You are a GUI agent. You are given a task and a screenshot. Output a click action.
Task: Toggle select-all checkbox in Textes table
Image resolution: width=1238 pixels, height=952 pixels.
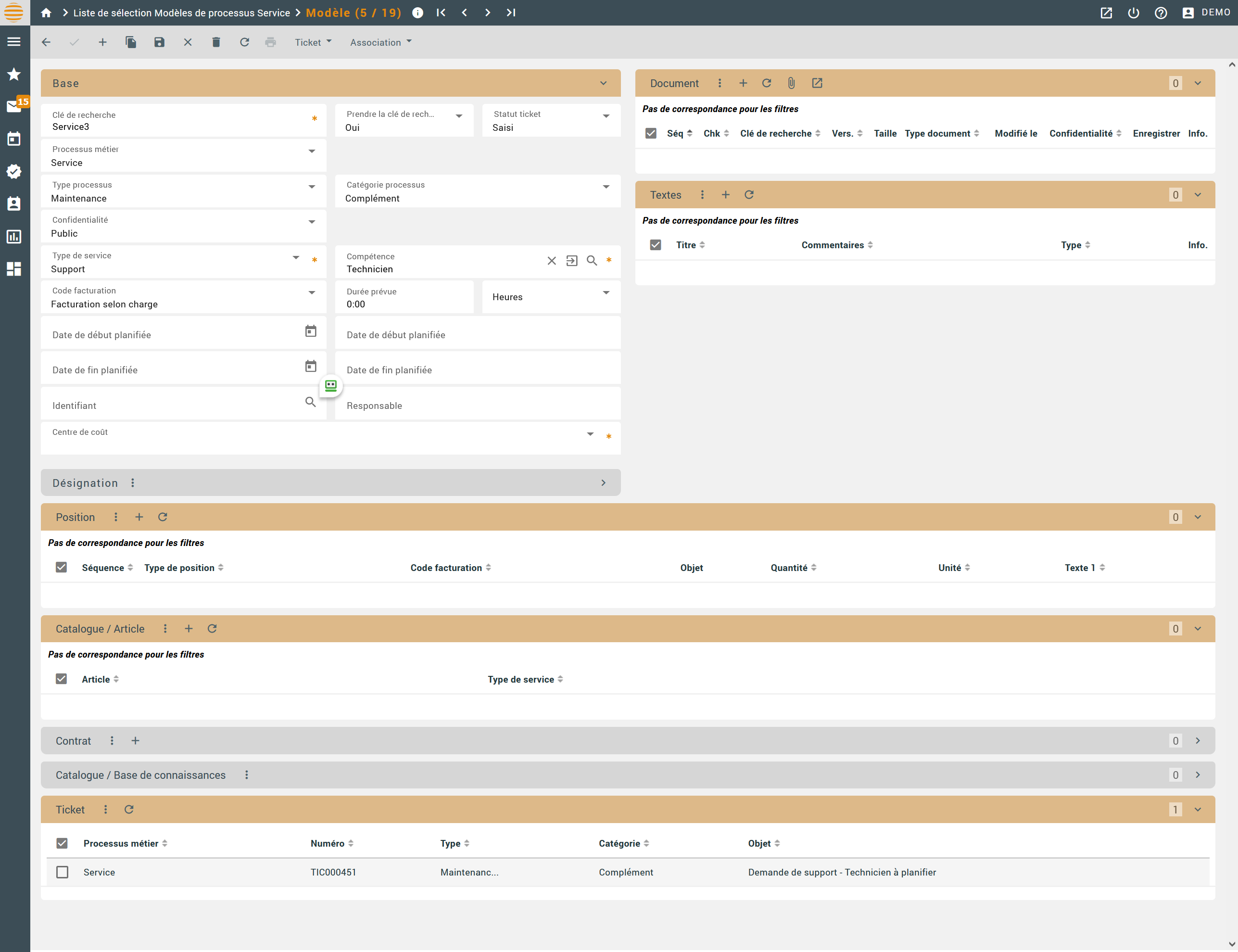click(656, 245)
